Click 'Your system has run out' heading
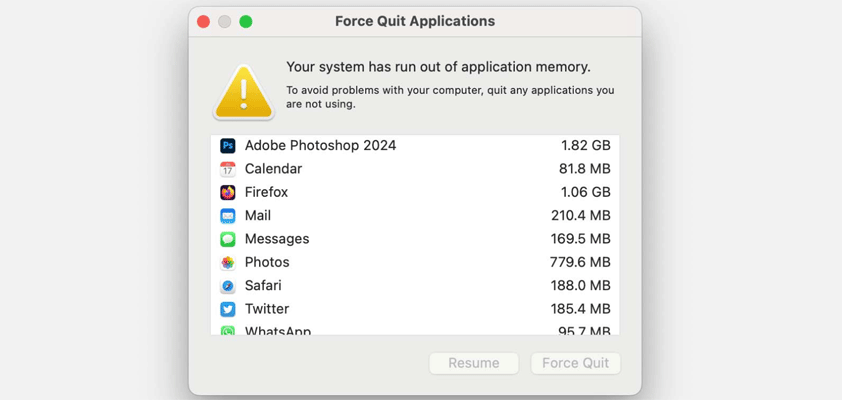 point(438,67)
